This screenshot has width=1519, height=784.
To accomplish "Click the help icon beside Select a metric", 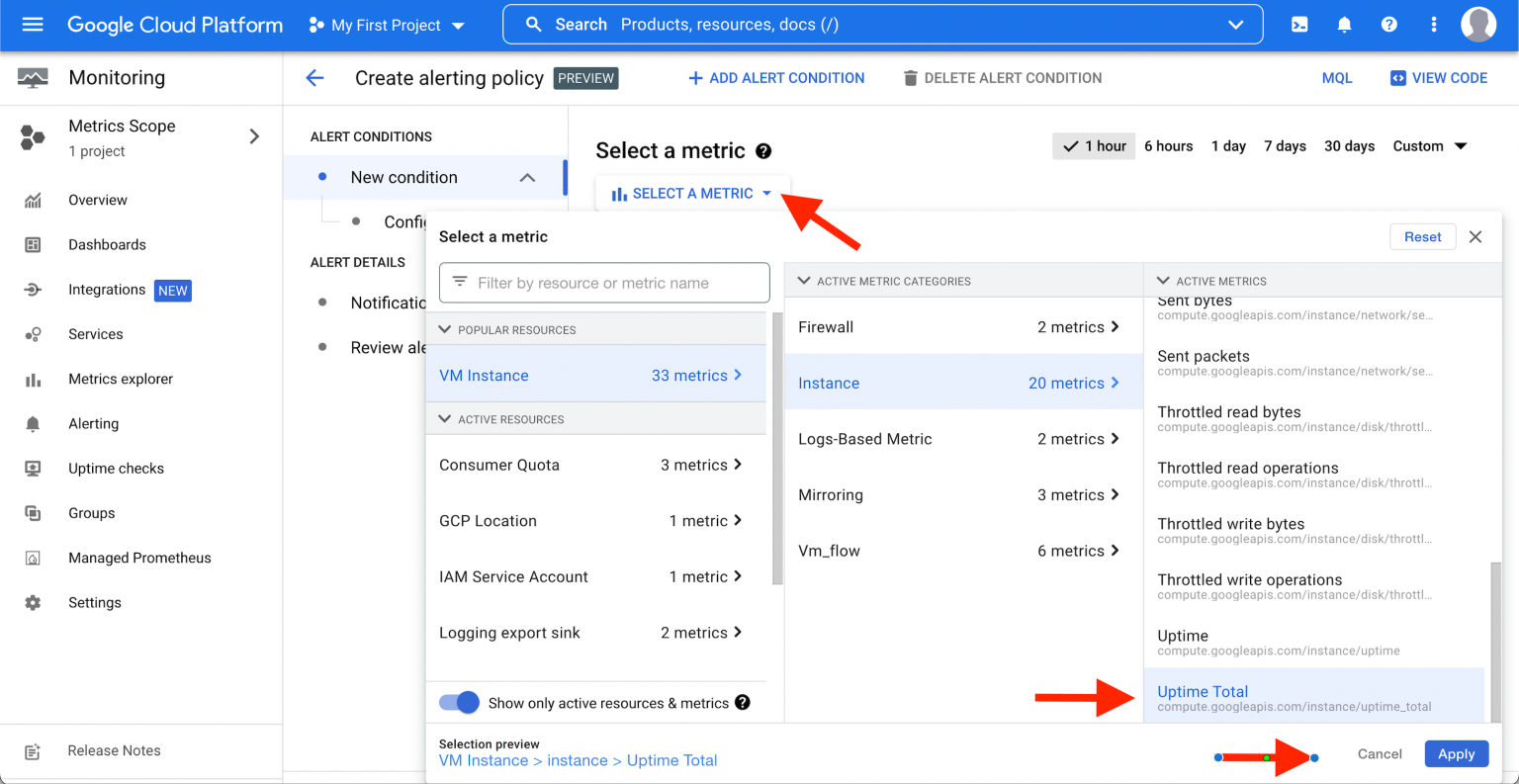I will (x=763, y=151).
